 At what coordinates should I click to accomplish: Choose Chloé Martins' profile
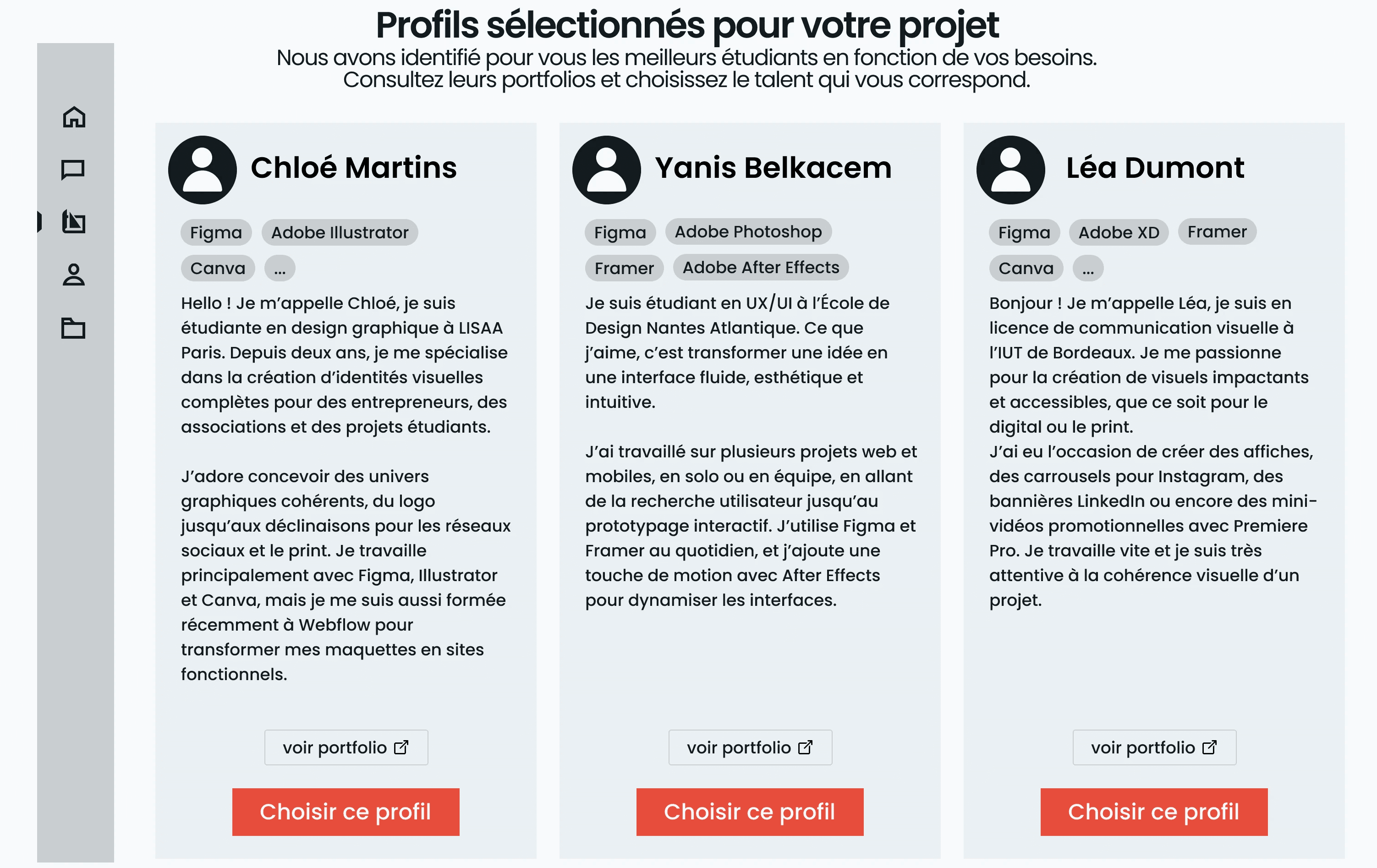[x=346, y=812]
